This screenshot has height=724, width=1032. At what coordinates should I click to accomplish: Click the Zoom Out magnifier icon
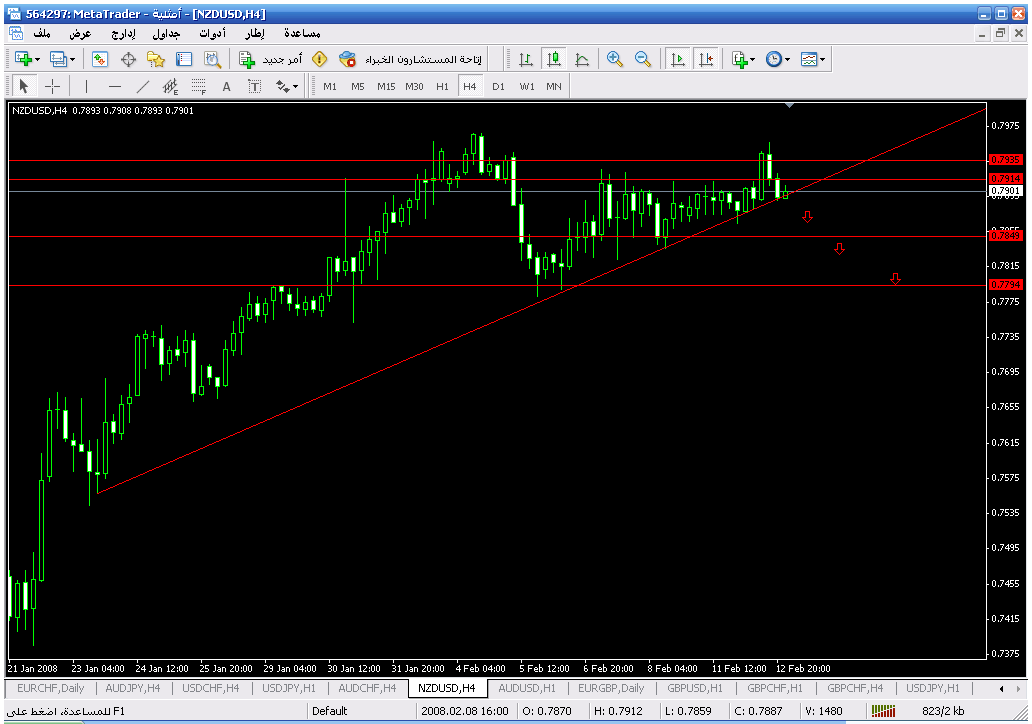pos(643,60)
